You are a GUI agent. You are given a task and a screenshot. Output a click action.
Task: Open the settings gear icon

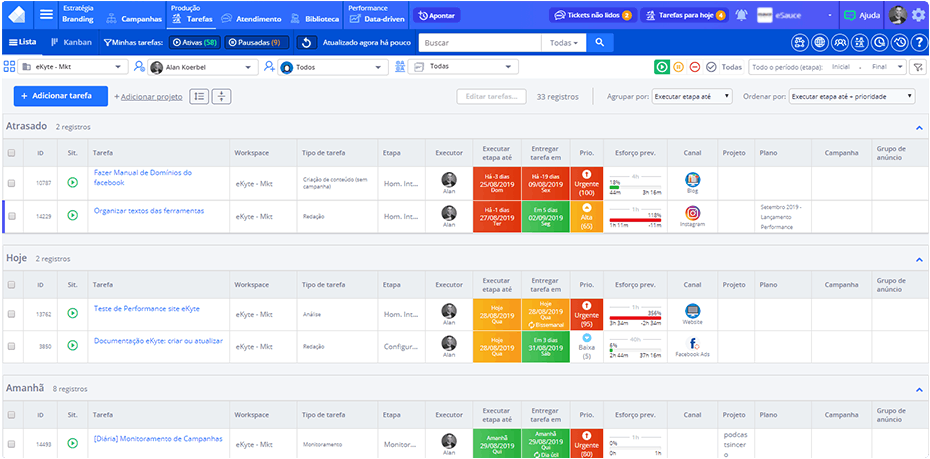click(x=918, y=15)
